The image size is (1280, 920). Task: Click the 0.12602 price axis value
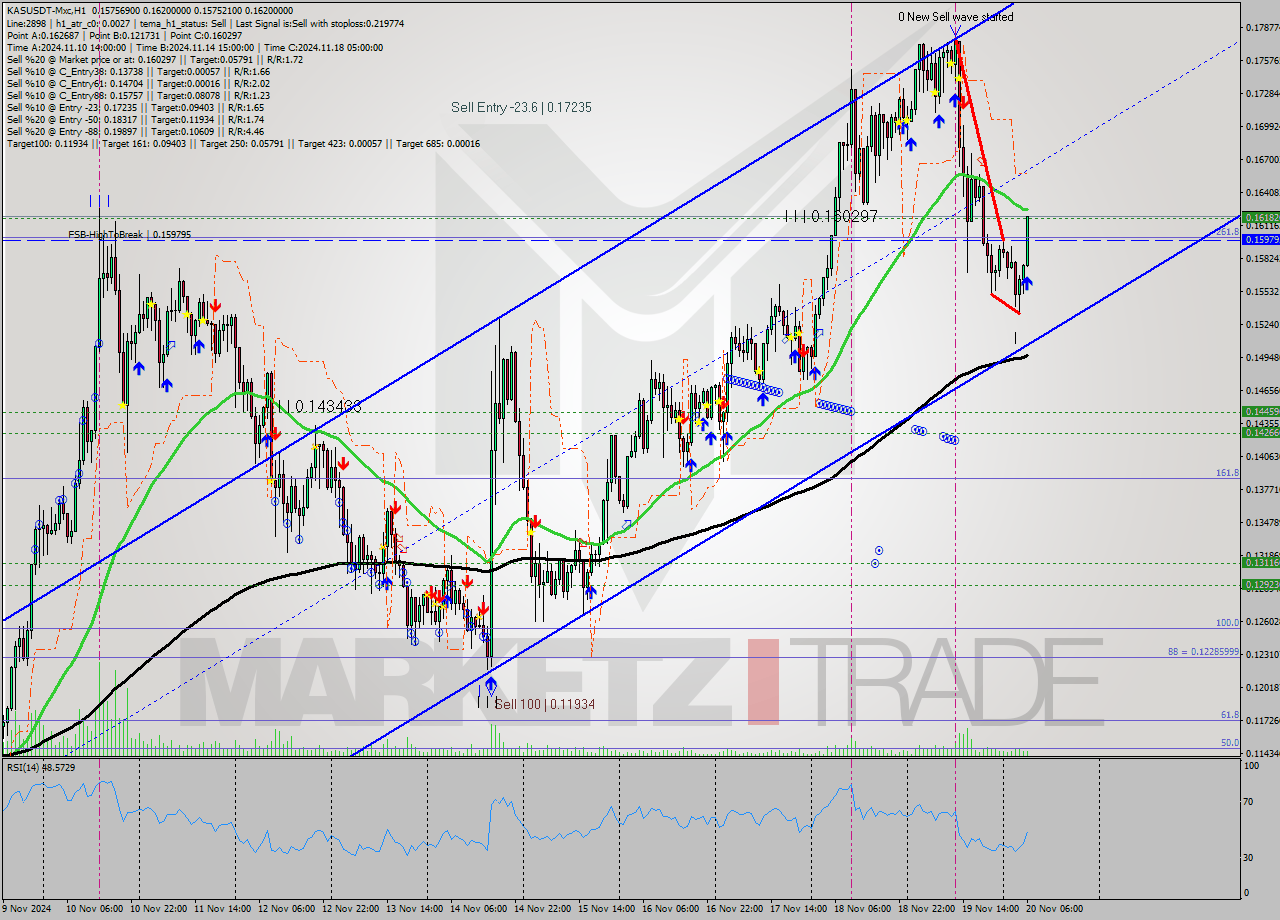coord(1262,622)
